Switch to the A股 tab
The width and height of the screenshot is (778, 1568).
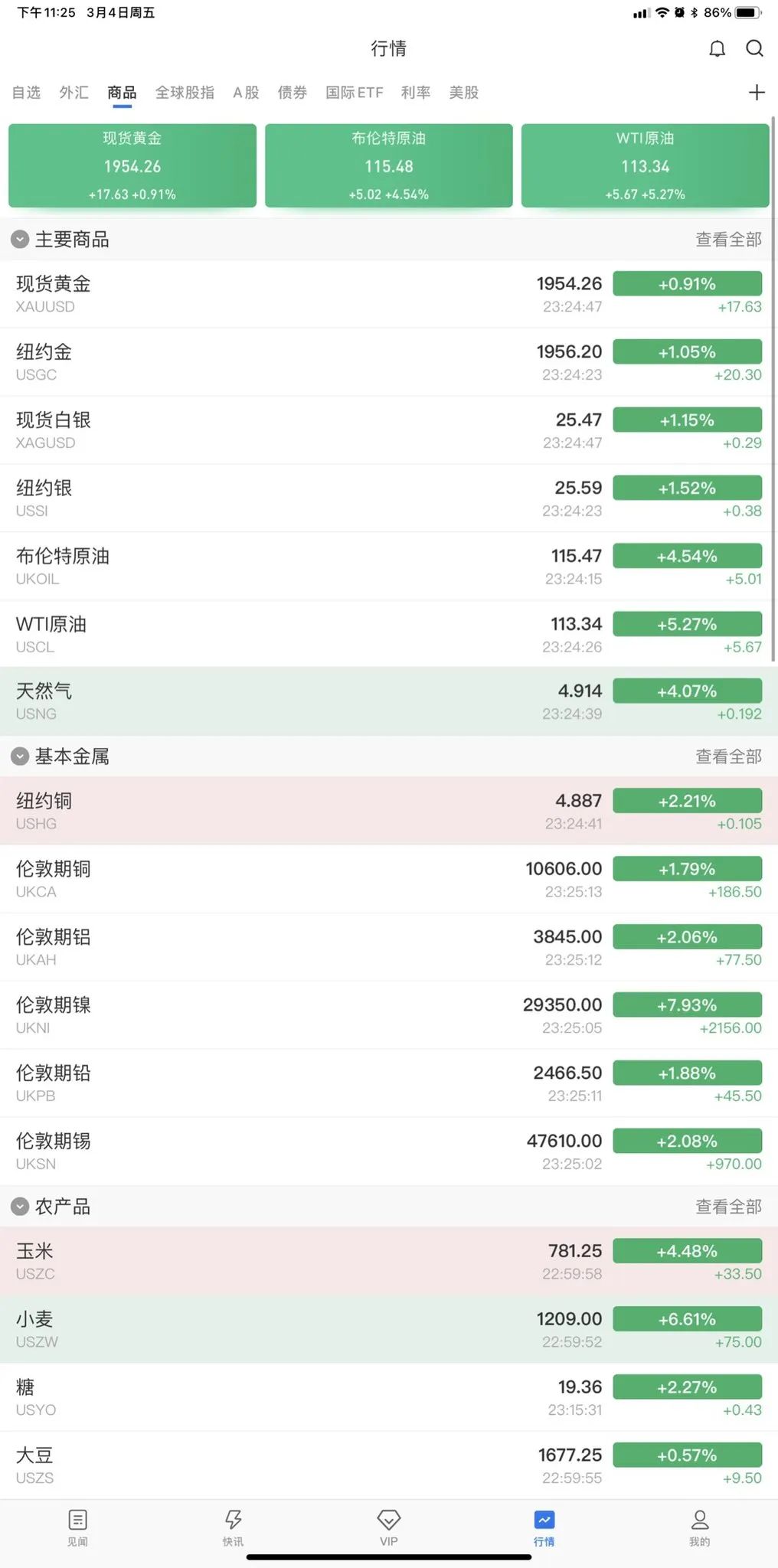tap(244, 92)
